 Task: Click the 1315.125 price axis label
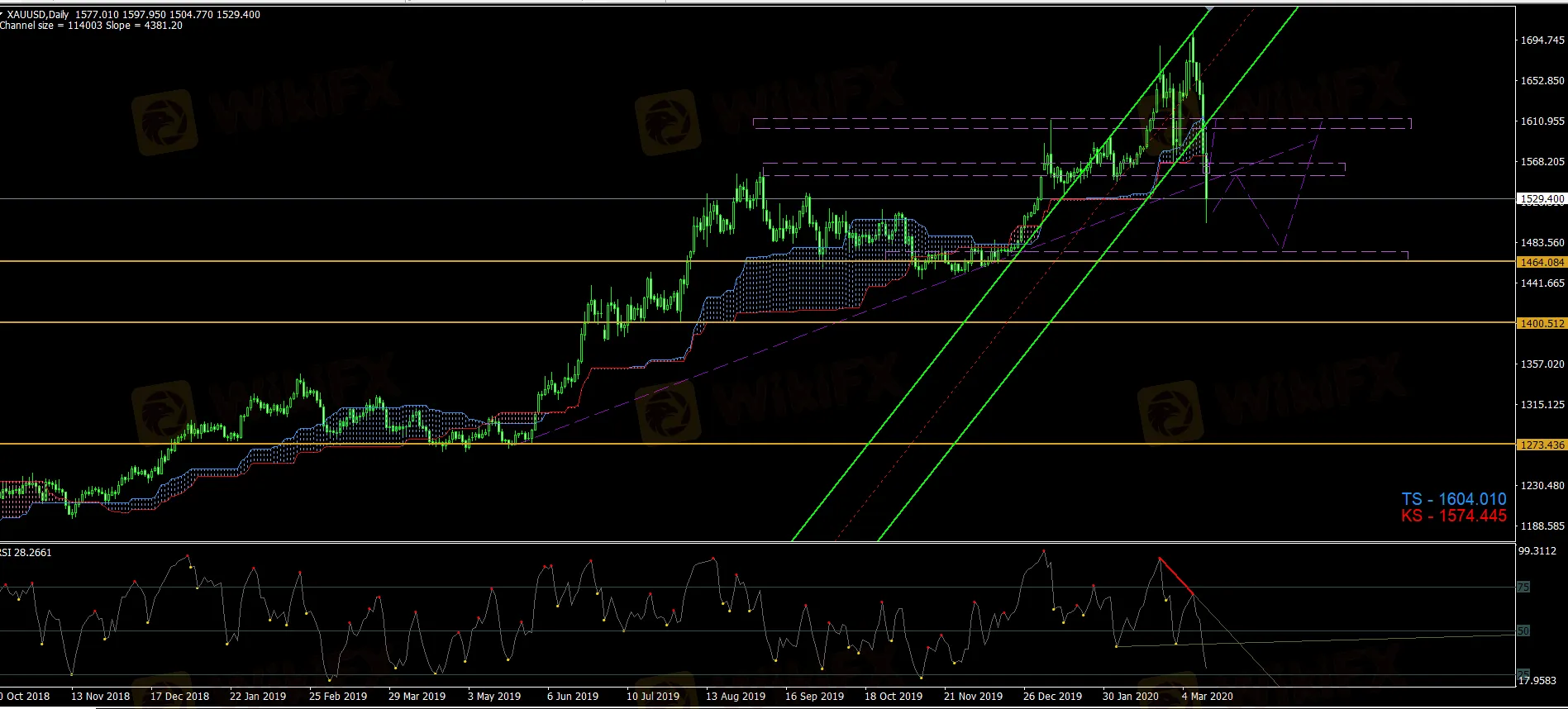click(1542, 405)
